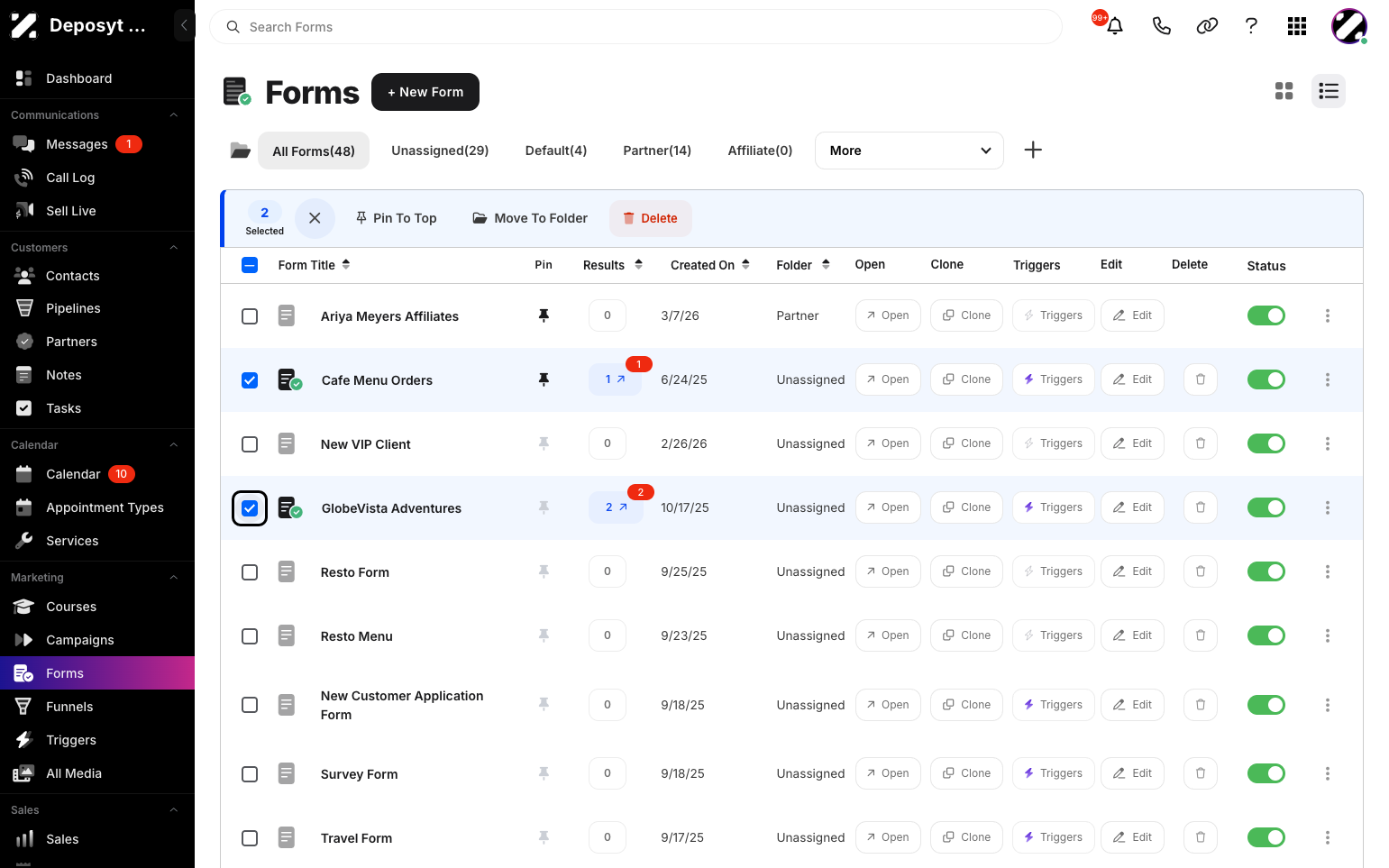Pin the Resto Form row
The width and height of the screenshot is (1389, 868).
544,571
